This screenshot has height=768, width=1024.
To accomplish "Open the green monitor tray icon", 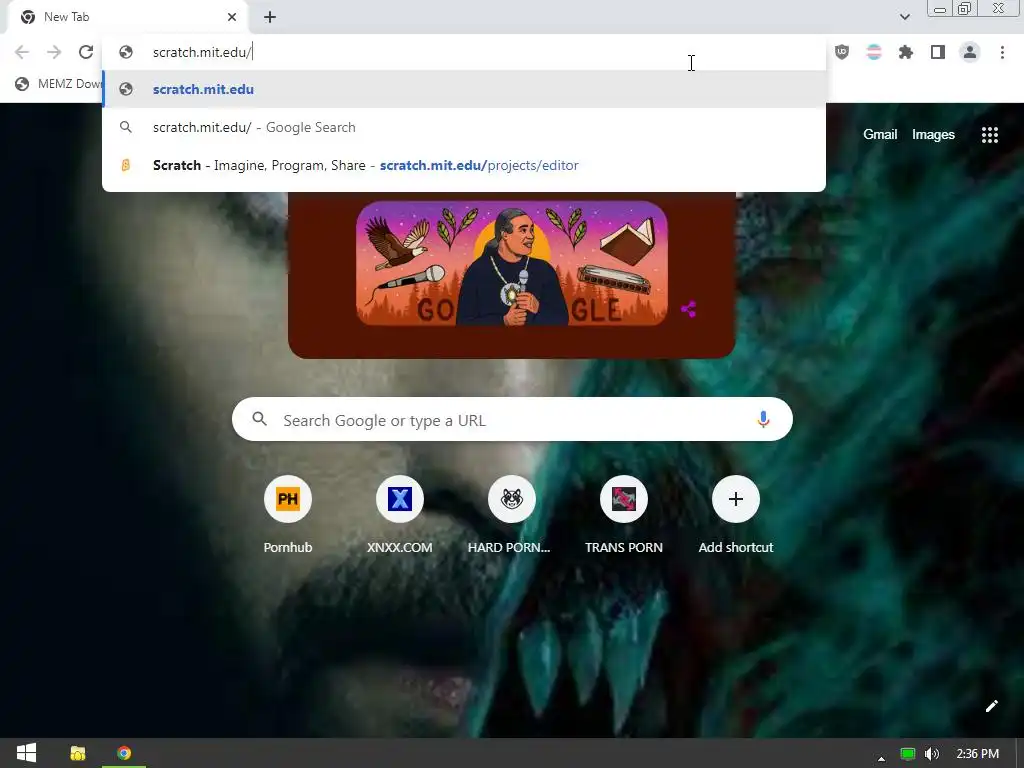I will point(908,754).
